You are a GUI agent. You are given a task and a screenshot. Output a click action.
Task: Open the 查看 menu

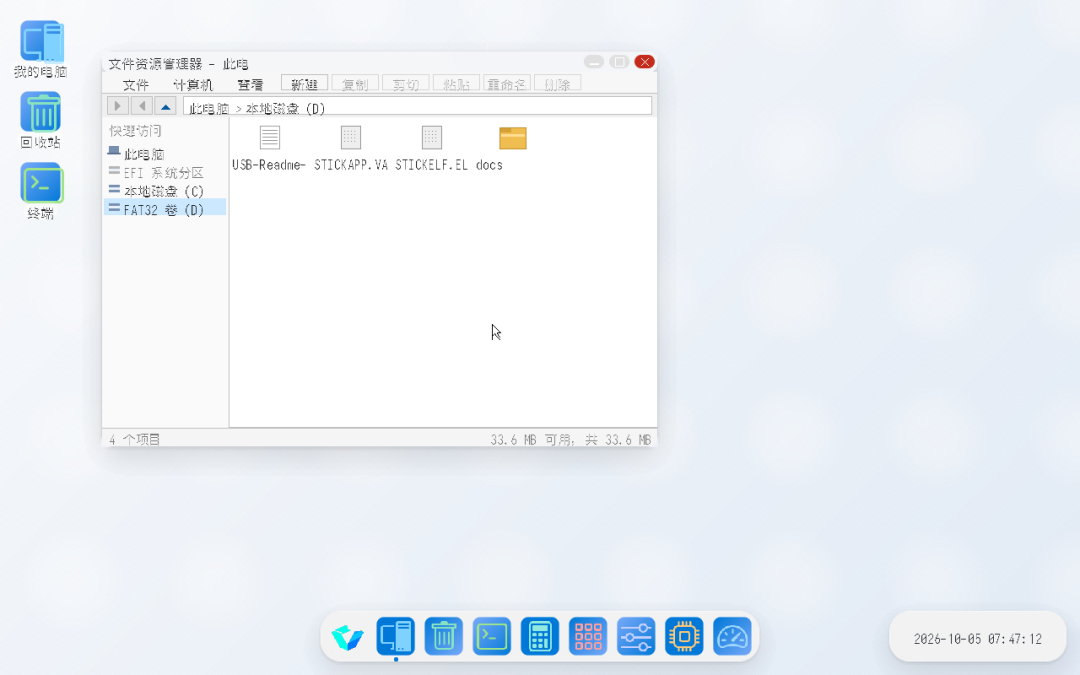coord(250,85)
